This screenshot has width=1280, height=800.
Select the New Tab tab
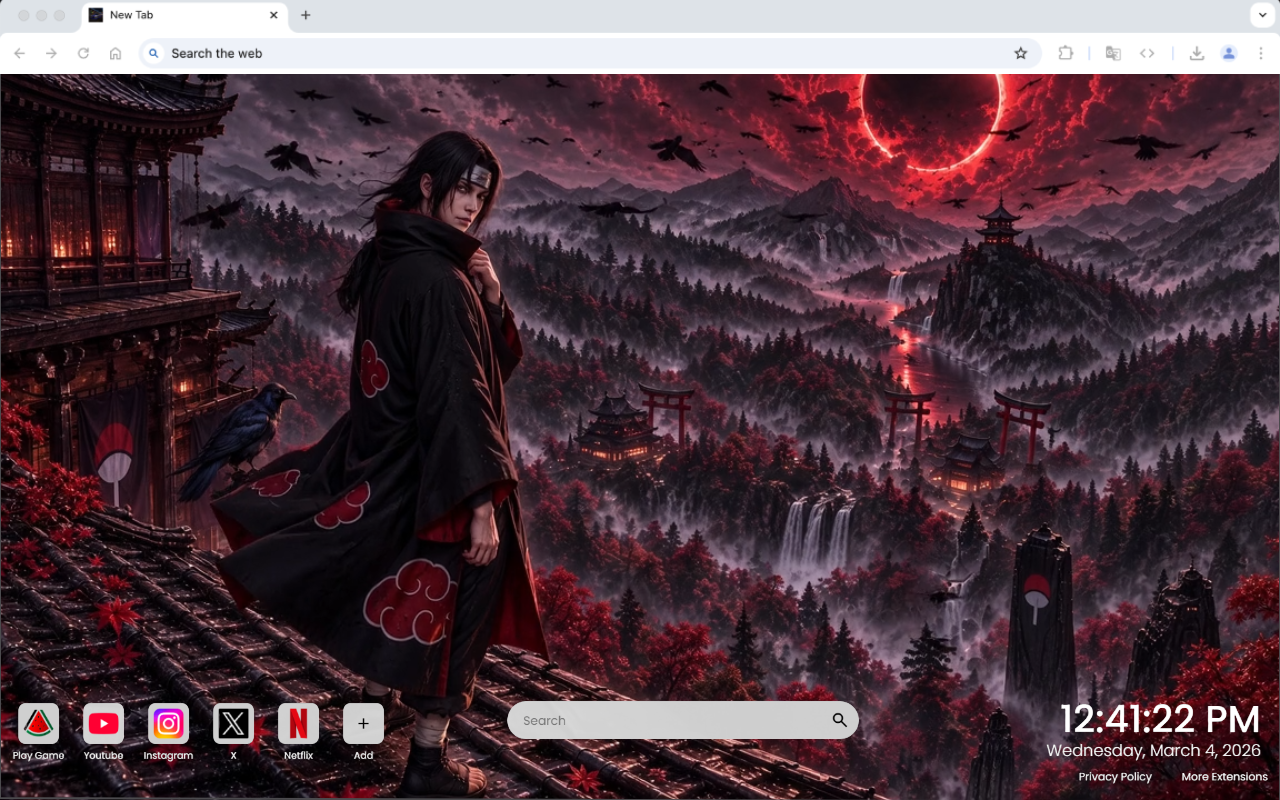(185, 16)
